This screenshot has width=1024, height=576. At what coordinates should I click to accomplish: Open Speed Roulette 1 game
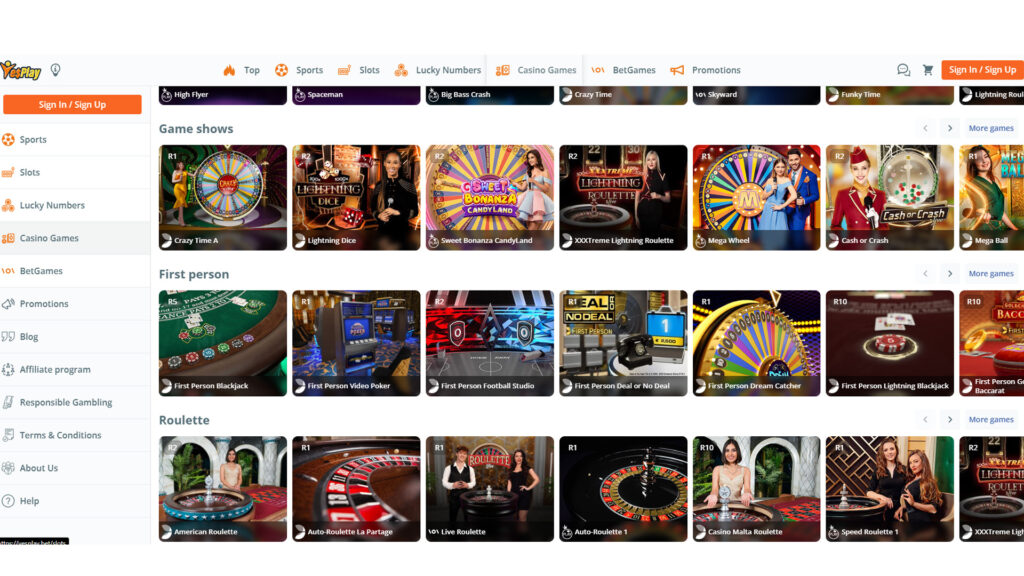coord(890,488)
